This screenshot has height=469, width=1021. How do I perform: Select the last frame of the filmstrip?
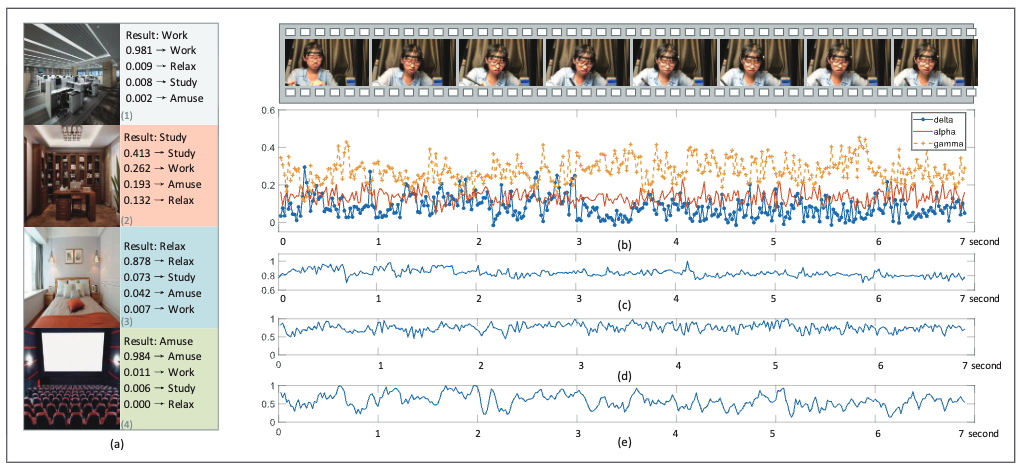[x=935, y=62]
